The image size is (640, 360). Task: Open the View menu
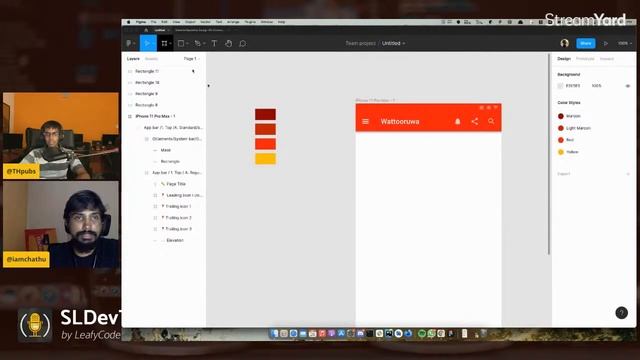pos(176,22)
